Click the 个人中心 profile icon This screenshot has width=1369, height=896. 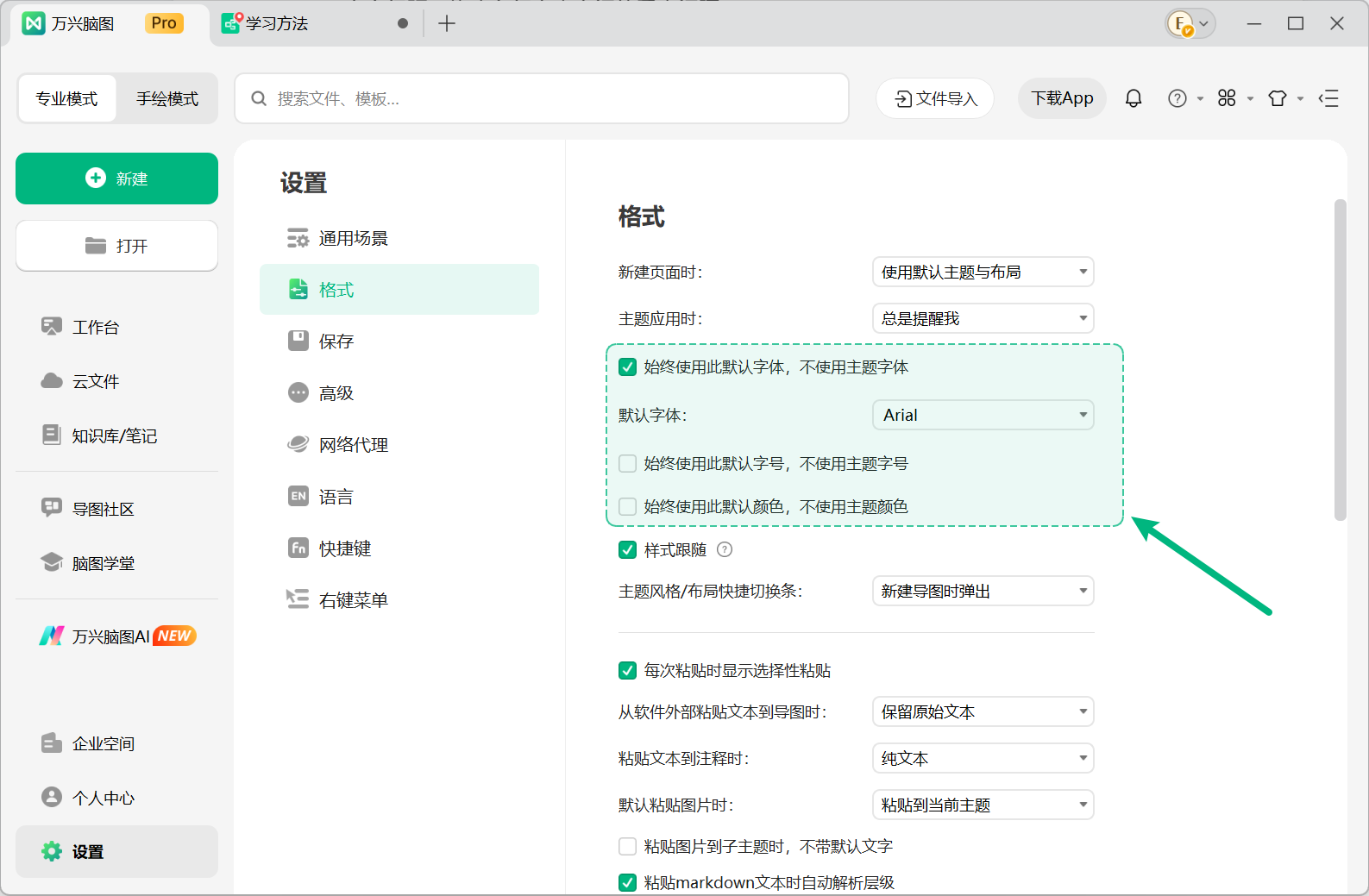click(x=52, y=797)
